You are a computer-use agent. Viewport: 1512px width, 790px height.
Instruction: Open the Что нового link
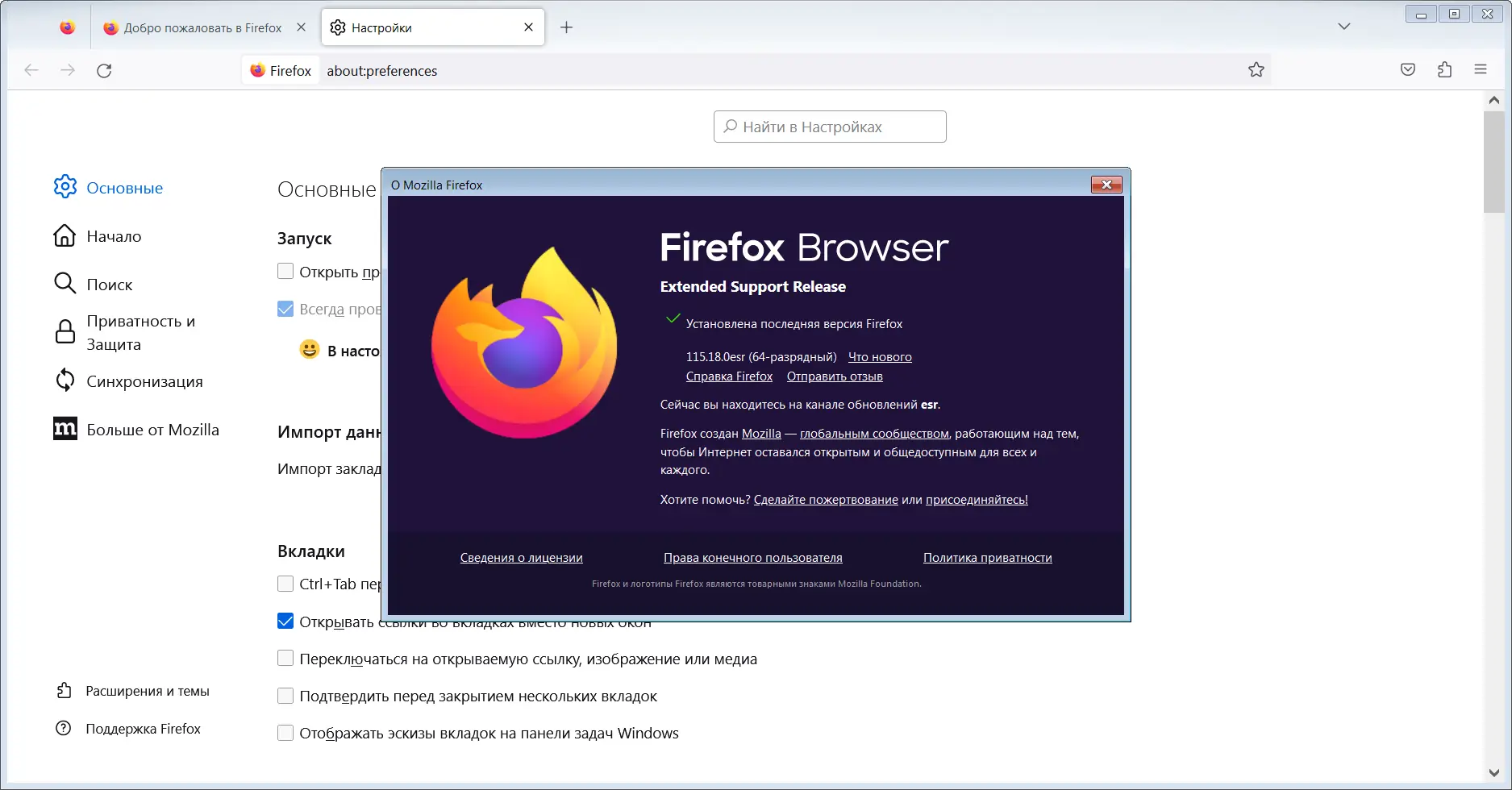click(x=880, y=357)
